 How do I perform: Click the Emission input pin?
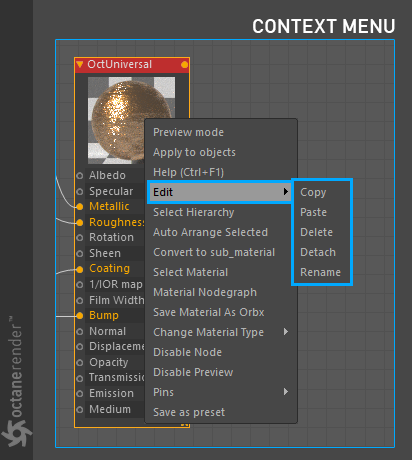pos(79,394)
